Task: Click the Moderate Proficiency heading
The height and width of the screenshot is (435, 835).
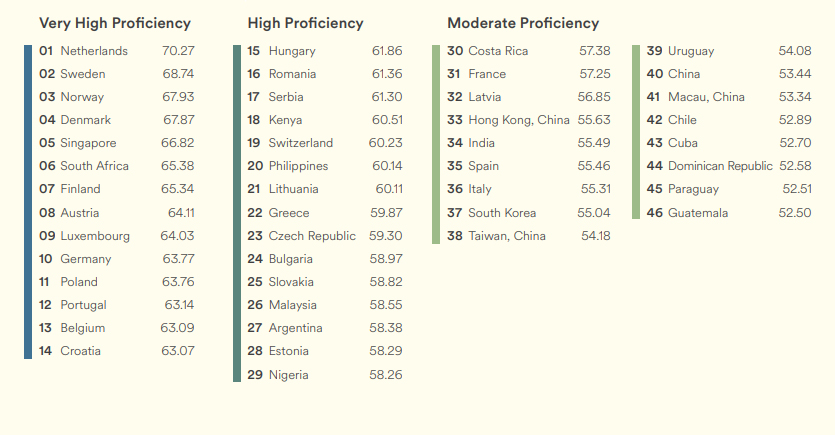Action: click(523, 23)
